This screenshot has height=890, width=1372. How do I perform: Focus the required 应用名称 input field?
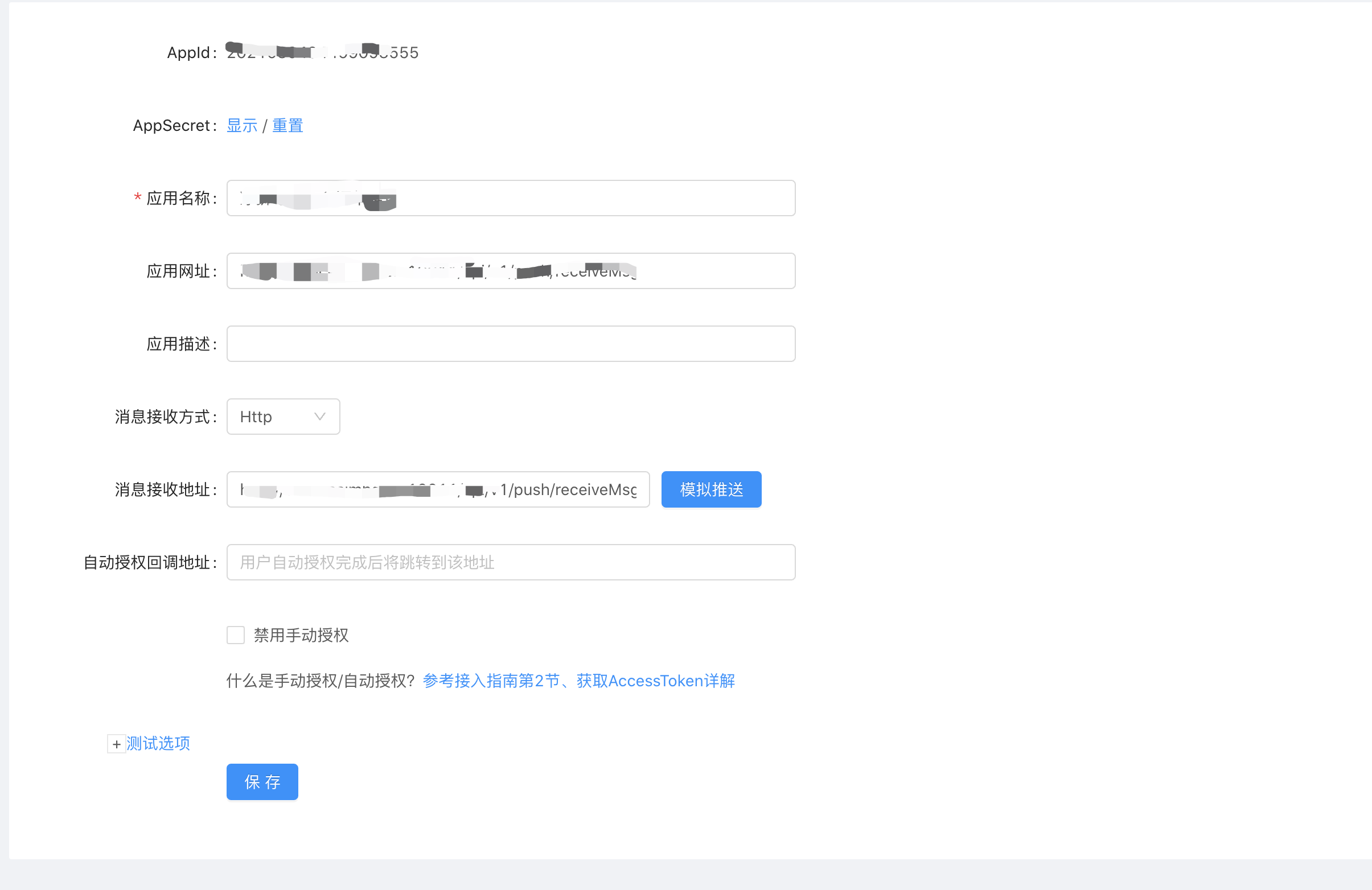(x=510, y=197)
